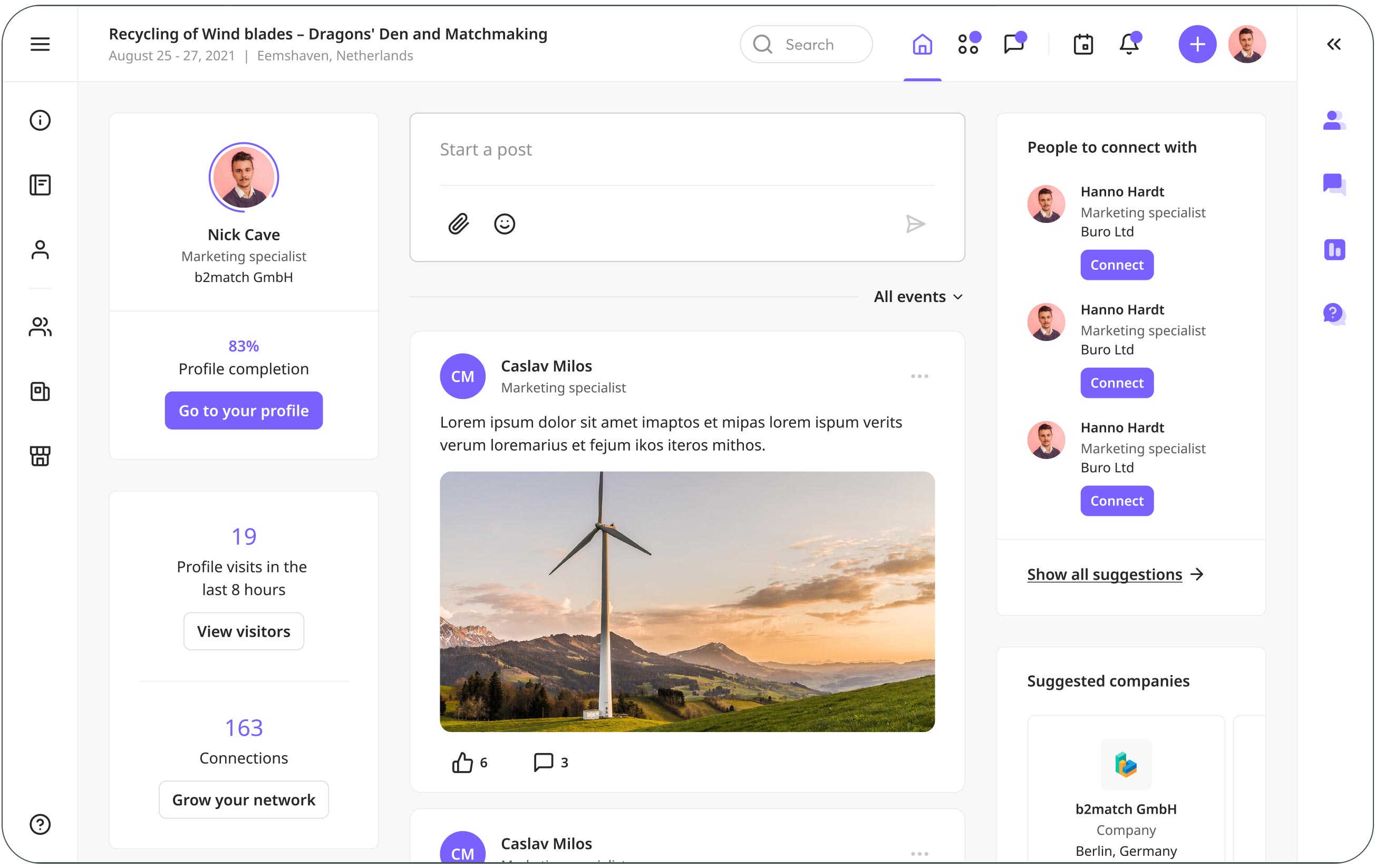
Task: Switch to the Home tab in header
Action: pos(922,44)
